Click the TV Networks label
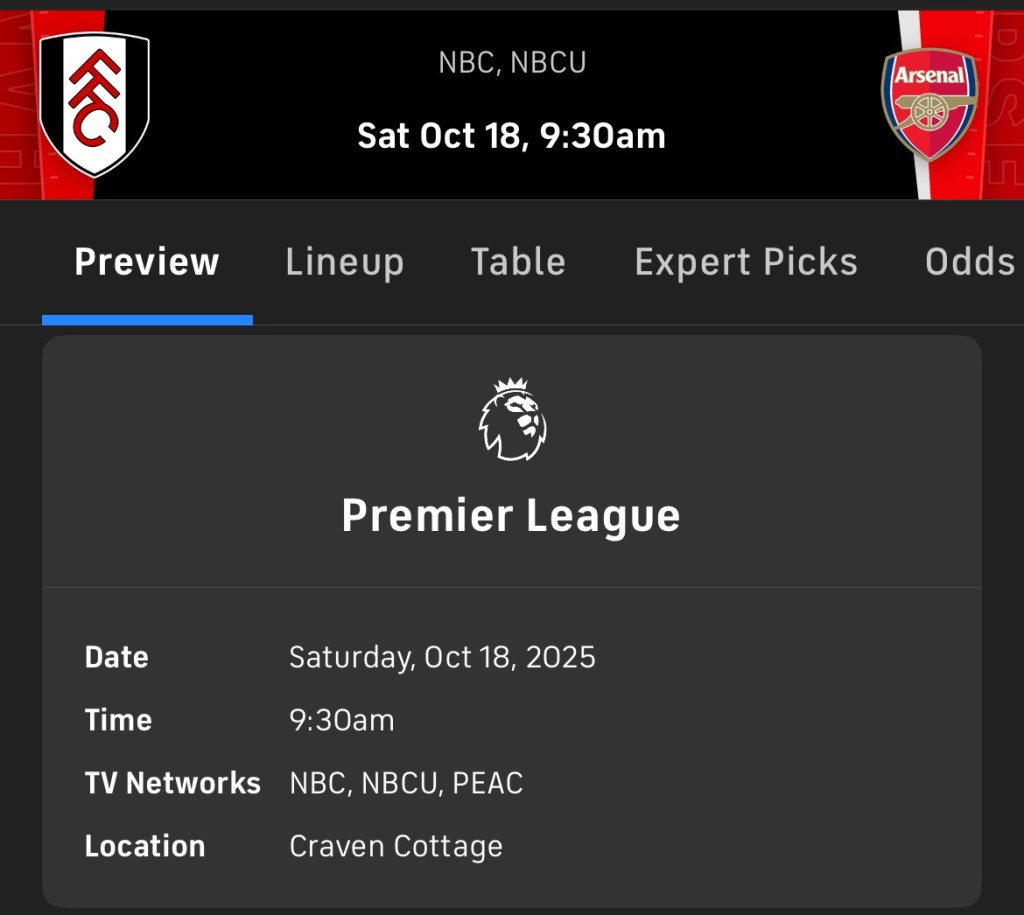This screenshot has height=915, width=1024. click(172, 783)
